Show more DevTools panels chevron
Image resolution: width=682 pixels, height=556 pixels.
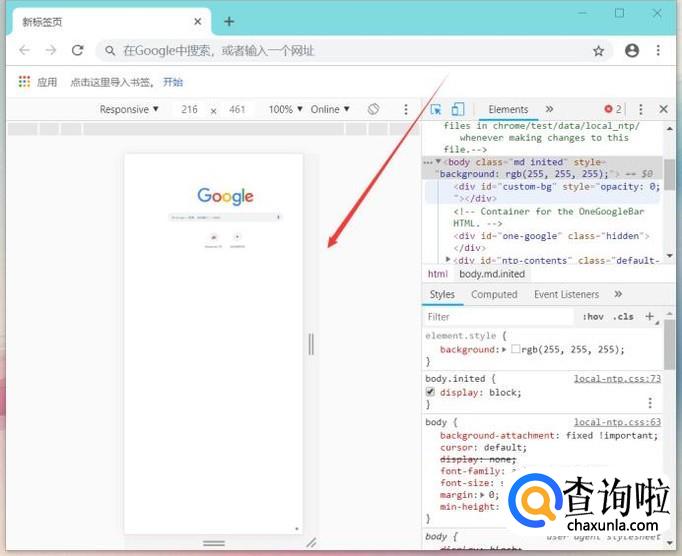tap(549, 109)
